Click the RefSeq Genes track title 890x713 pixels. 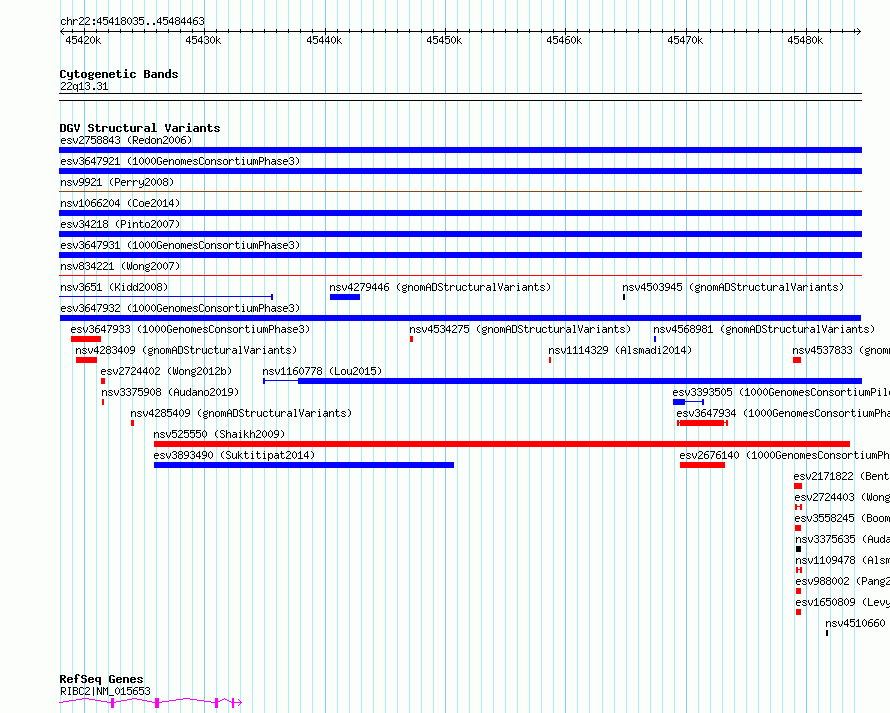[101, 679]
